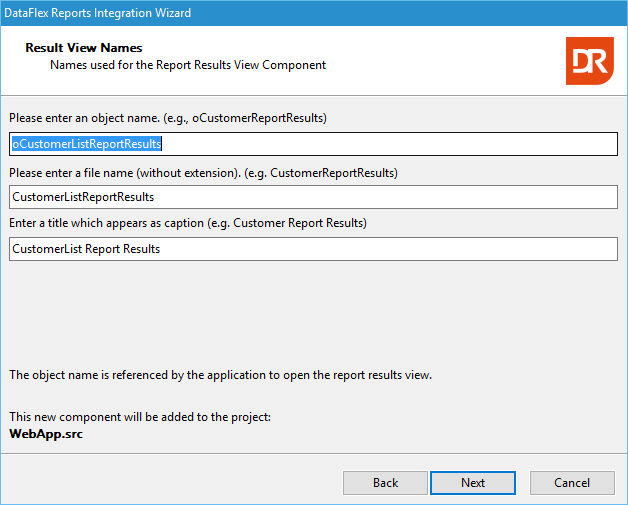
Task: Click 'This new component will be added' text
Action: [x=140, y=417]
